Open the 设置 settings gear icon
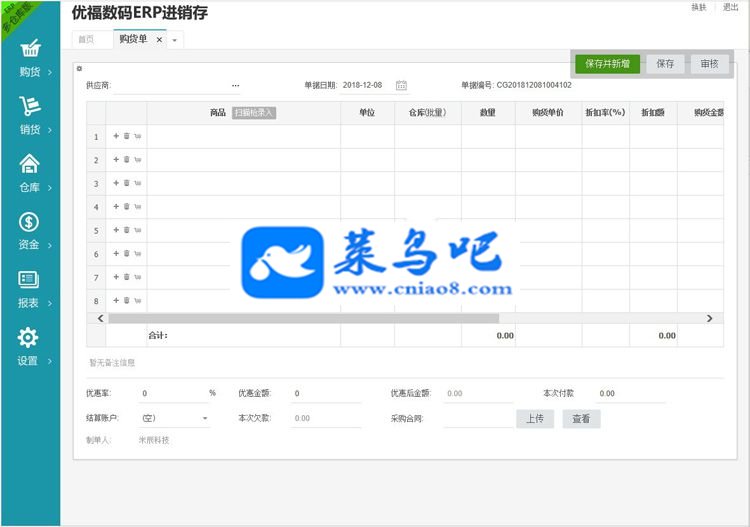750x527 pixels. (28, 338)
